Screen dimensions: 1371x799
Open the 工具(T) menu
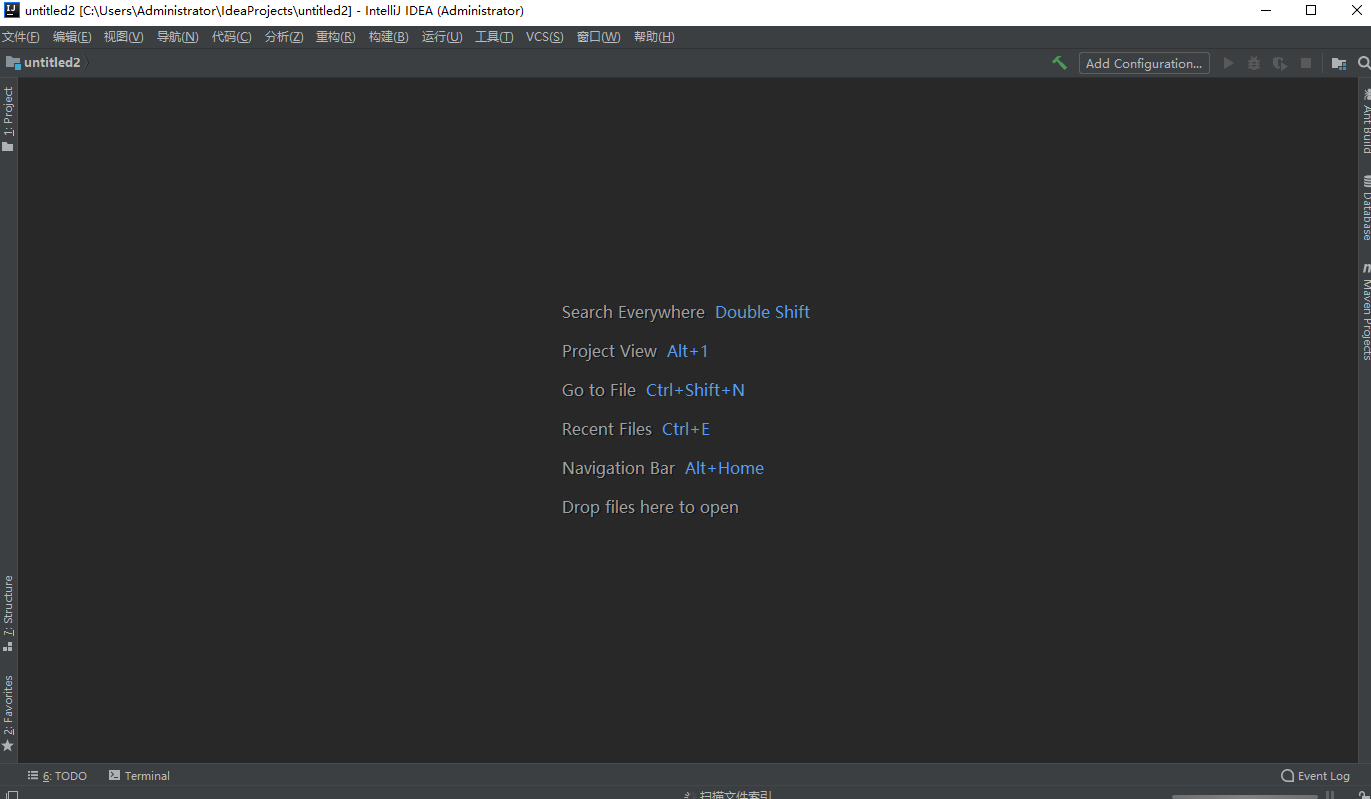pos(494,37)
